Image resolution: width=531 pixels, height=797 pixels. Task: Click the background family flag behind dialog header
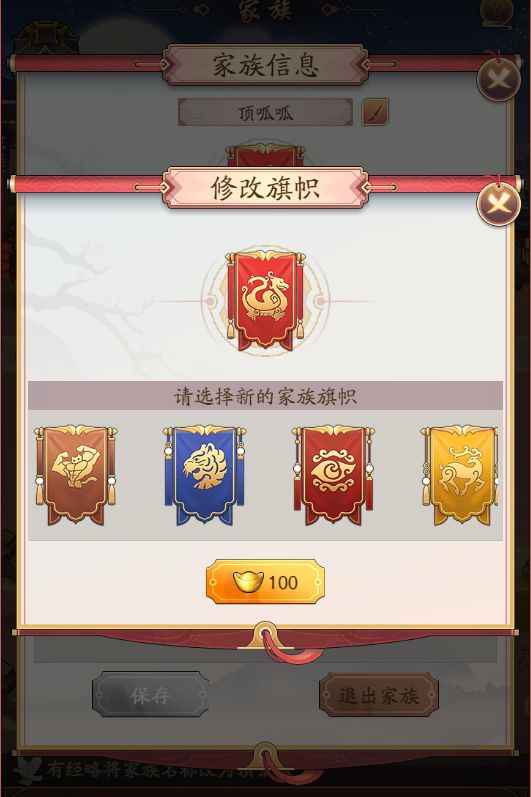pos(265,155)
